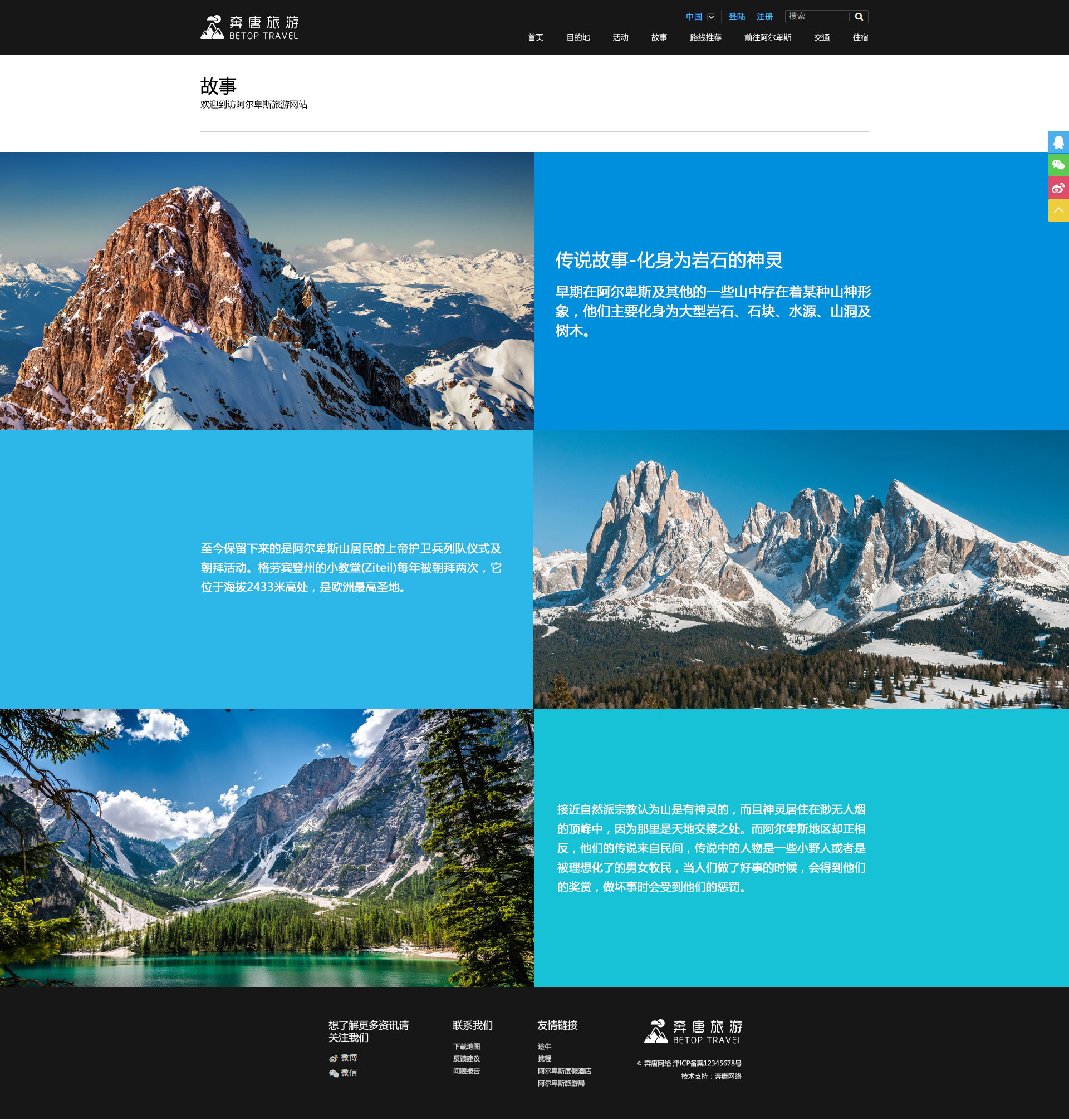Switch to the 活动 section
This screenshot has width=1069, height=1120.
(621, 38)
